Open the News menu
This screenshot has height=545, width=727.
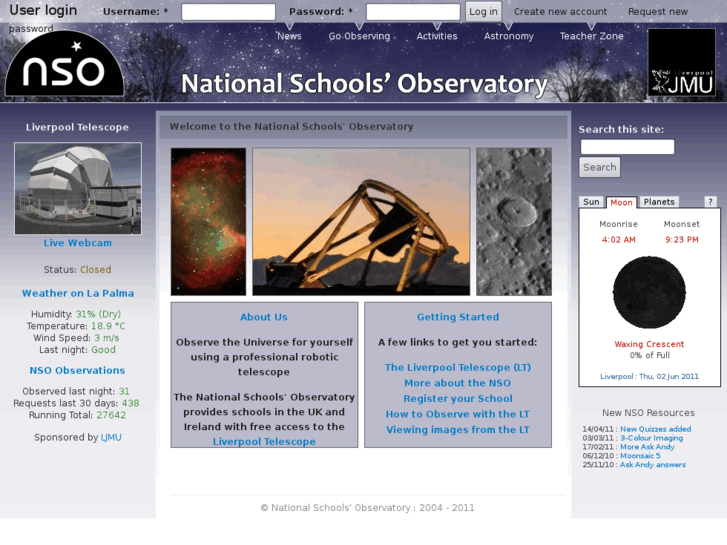tap(289, 36)
